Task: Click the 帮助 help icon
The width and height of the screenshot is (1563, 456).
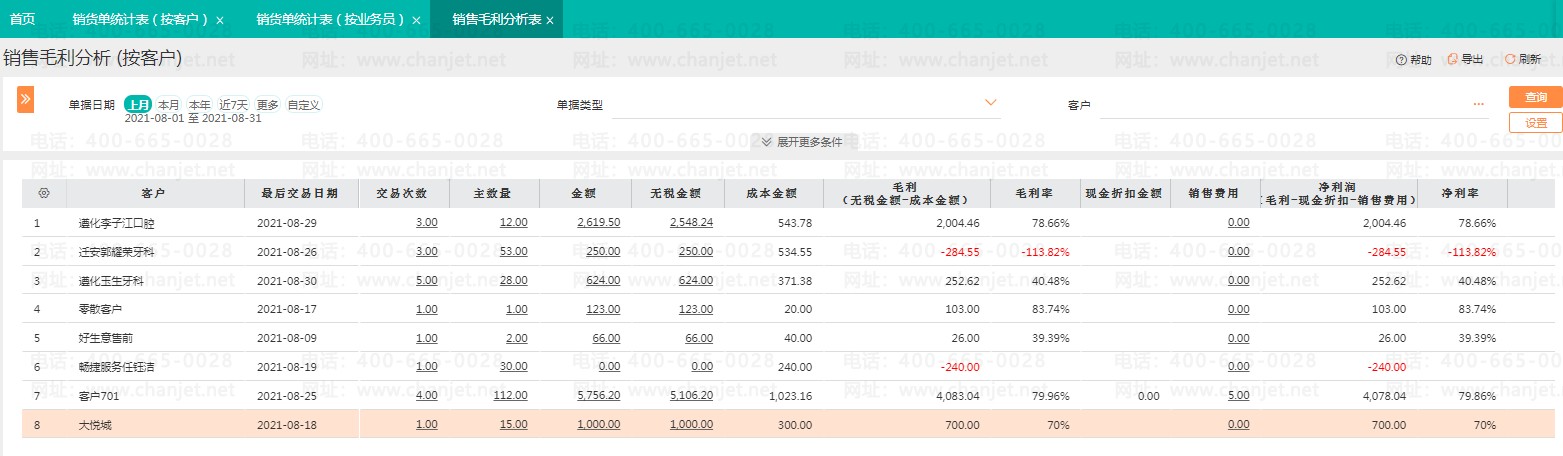Action: (x=1401, y=60)
